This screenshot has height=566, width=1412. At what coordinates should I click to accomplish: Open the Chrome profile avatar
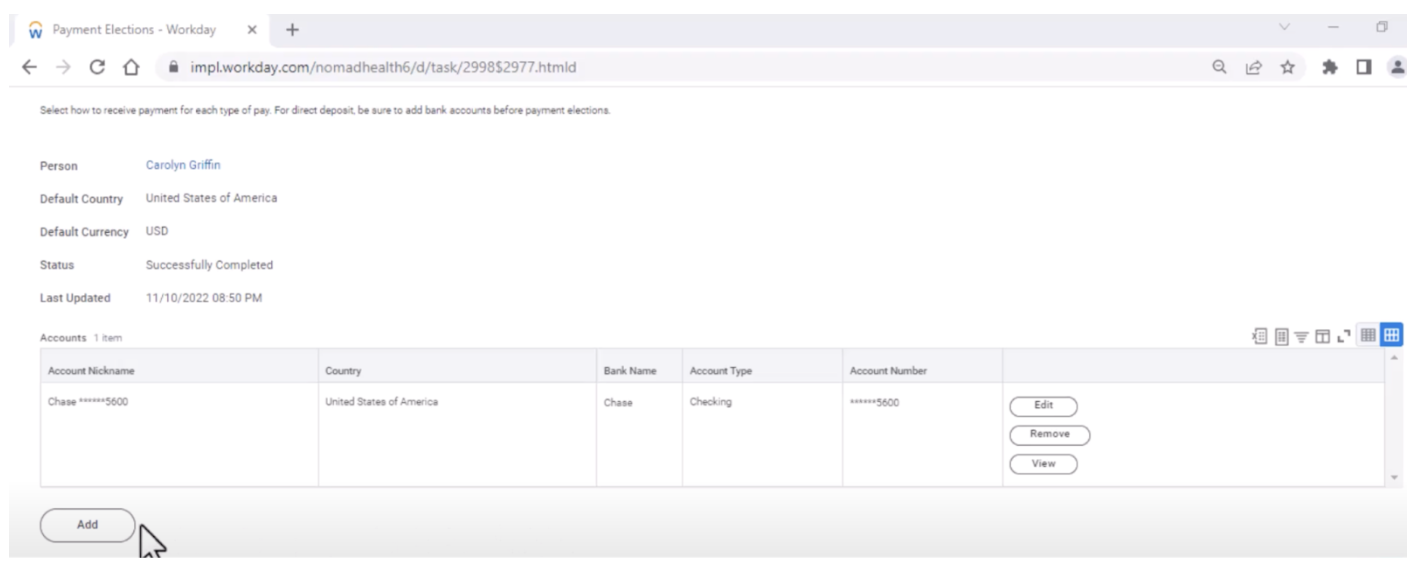(1399, 69)
